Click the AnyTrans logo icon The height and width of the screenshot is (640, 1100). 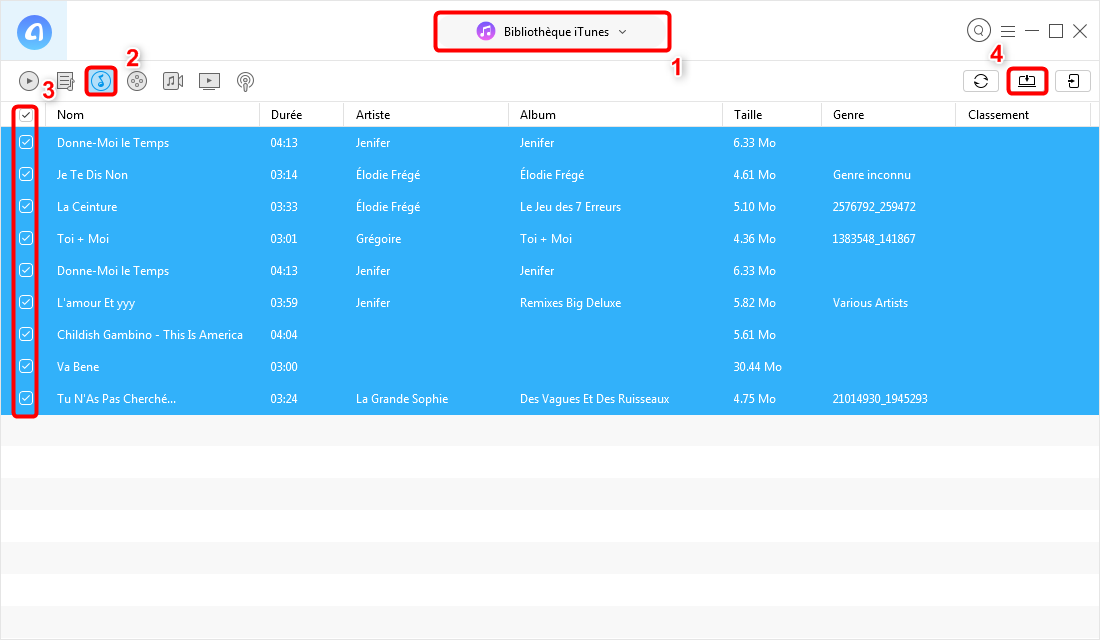(x=34, y=32)
